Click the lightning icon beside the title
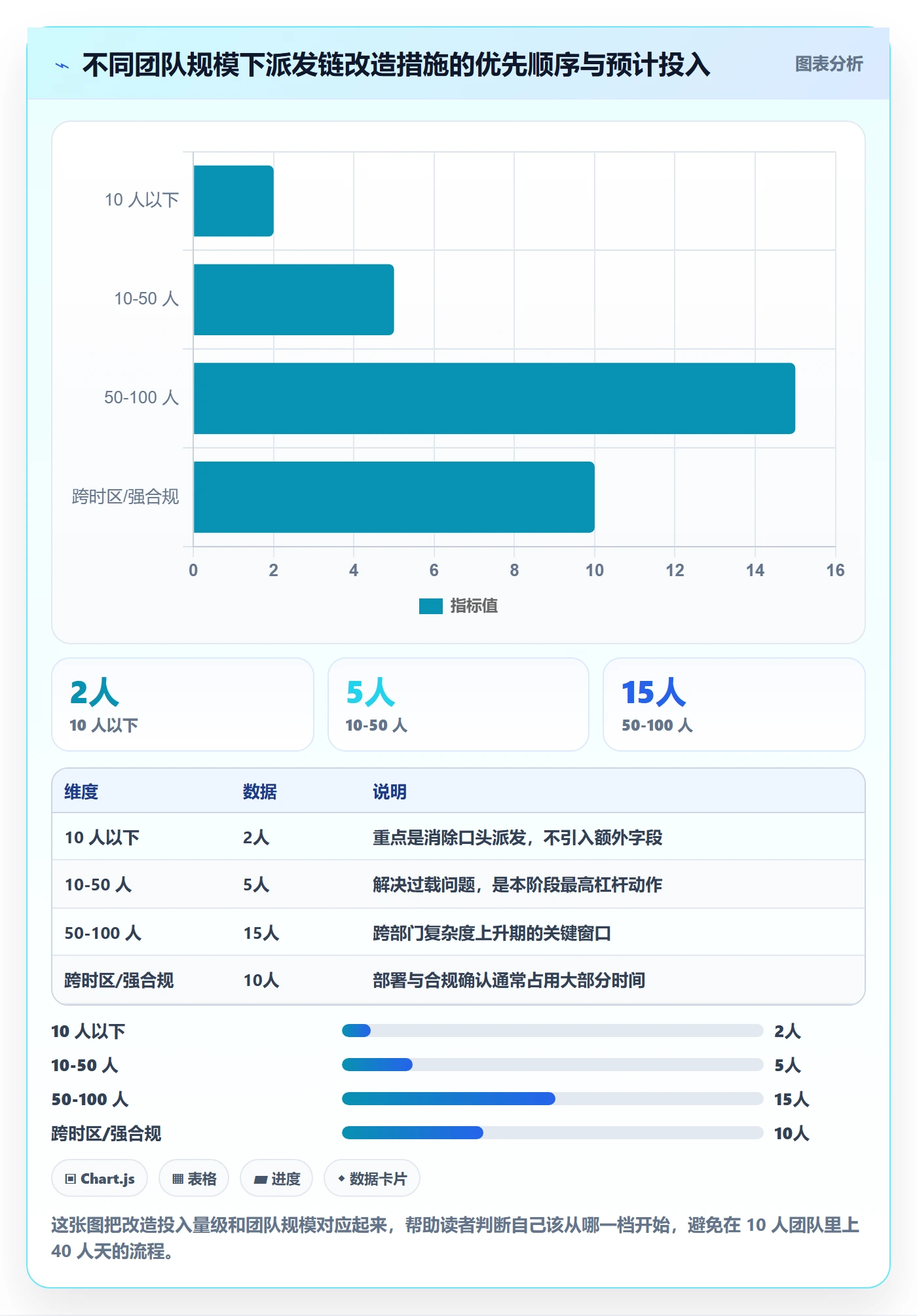 coord(62,65)
